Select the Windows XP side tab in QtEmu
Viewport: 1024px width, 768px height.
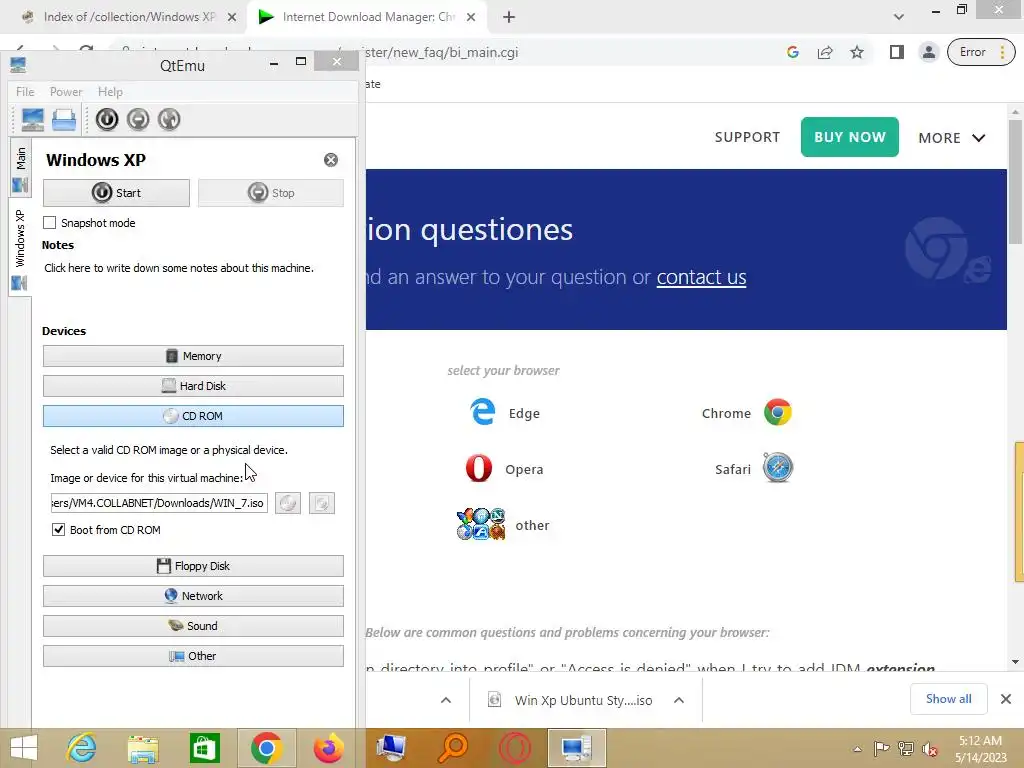tap(20, 249)
